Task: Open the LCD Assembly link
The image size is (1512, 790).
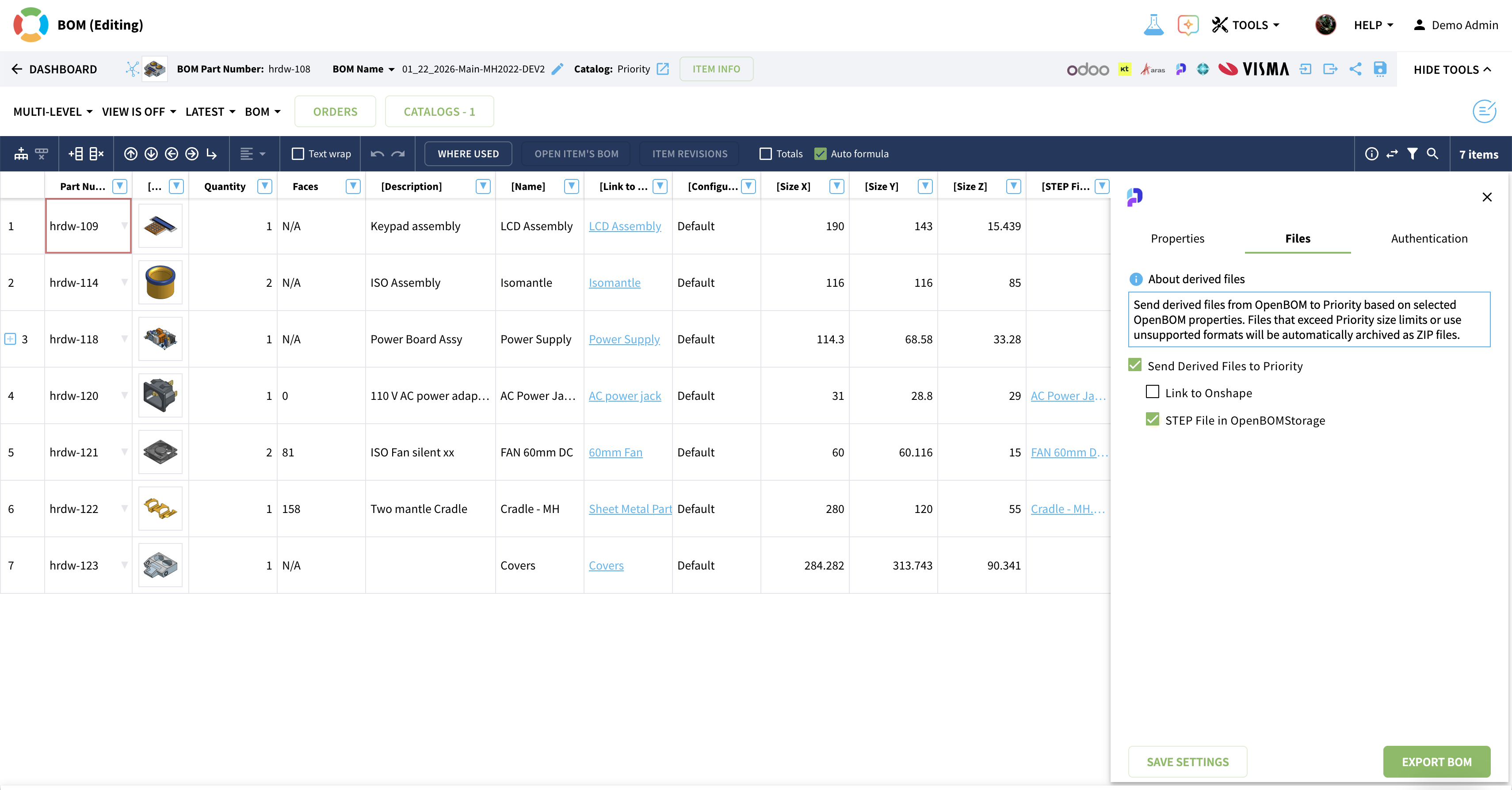Action: (625, 226)
